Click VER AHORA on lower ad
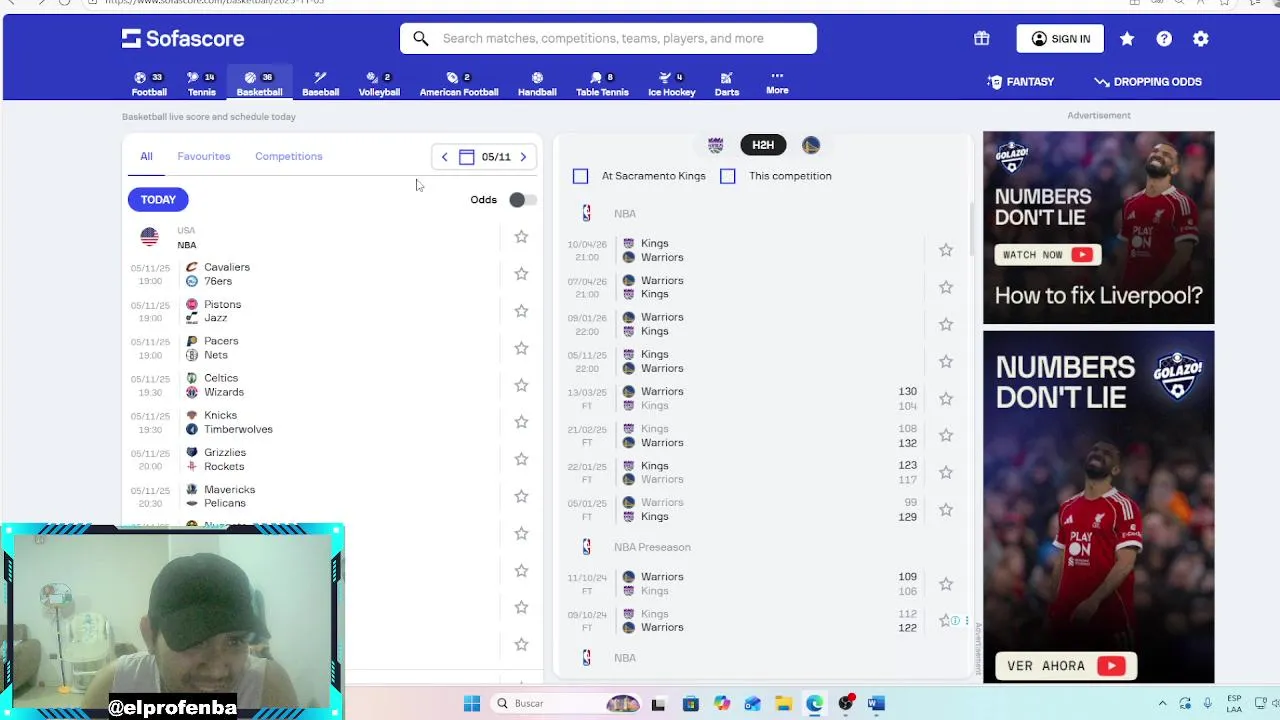 point(1066,666)
